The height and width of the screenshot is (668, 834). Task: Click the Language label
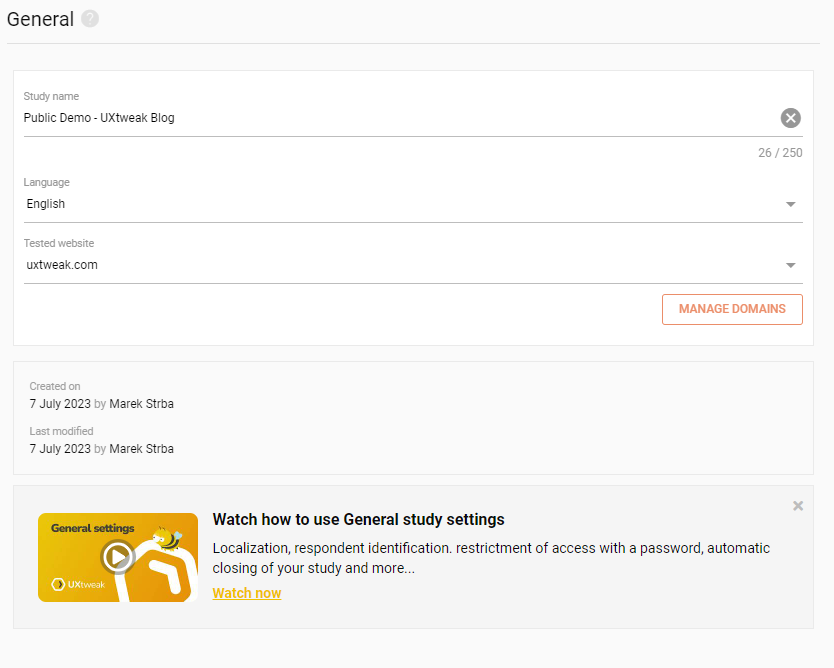pos(46,182)
